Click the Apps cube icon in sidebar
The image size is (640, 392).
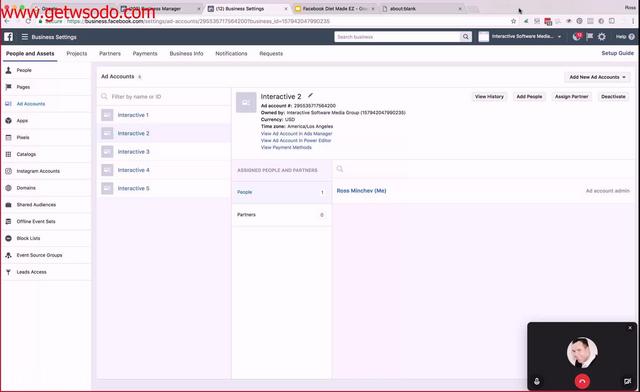click(x=8, y=120)
